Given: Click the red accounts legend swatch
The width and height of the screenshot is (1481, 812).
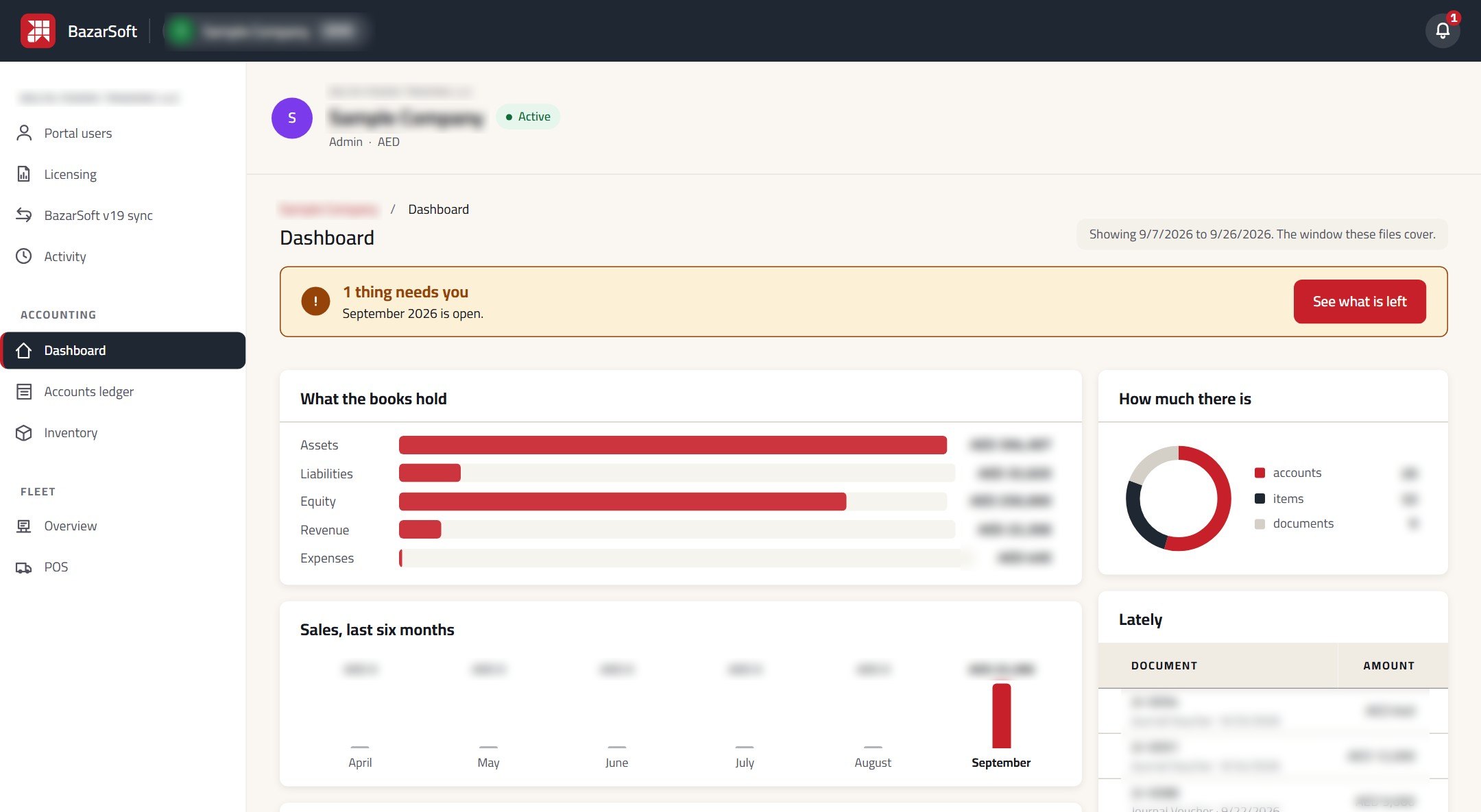Looking at the screenshot, I should click(1260, 473).
